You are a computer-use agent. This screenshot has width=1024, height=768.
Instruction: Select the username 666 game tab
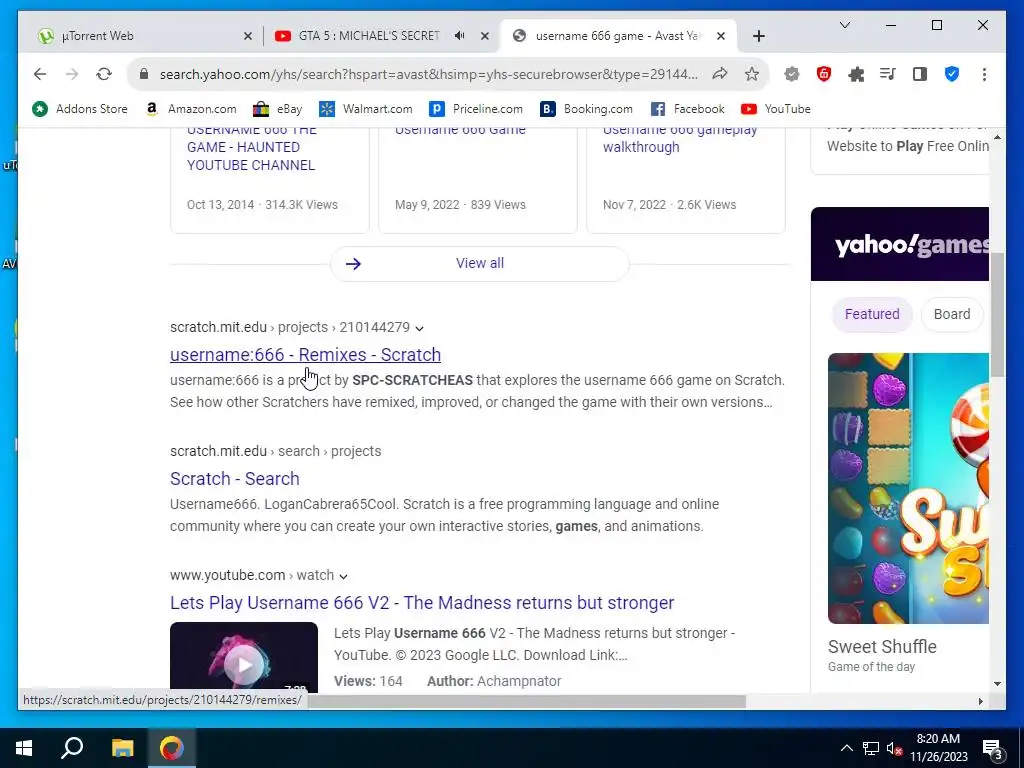point(617,36)
